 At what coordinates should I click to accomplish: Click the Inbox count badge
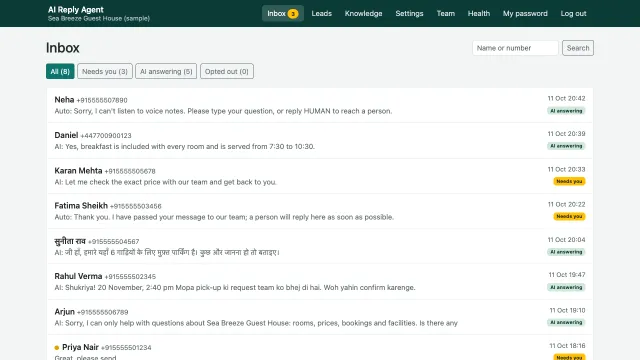point(293,14)
